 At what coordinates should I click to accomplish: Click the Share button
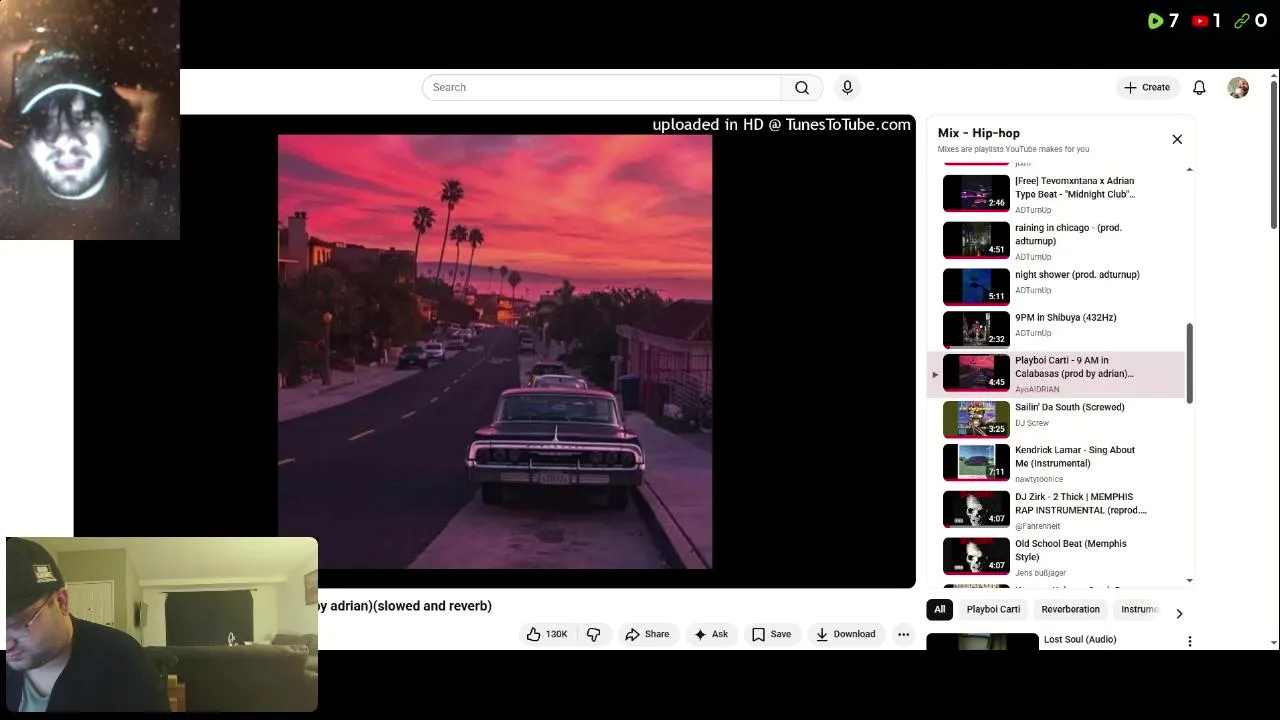647,634
